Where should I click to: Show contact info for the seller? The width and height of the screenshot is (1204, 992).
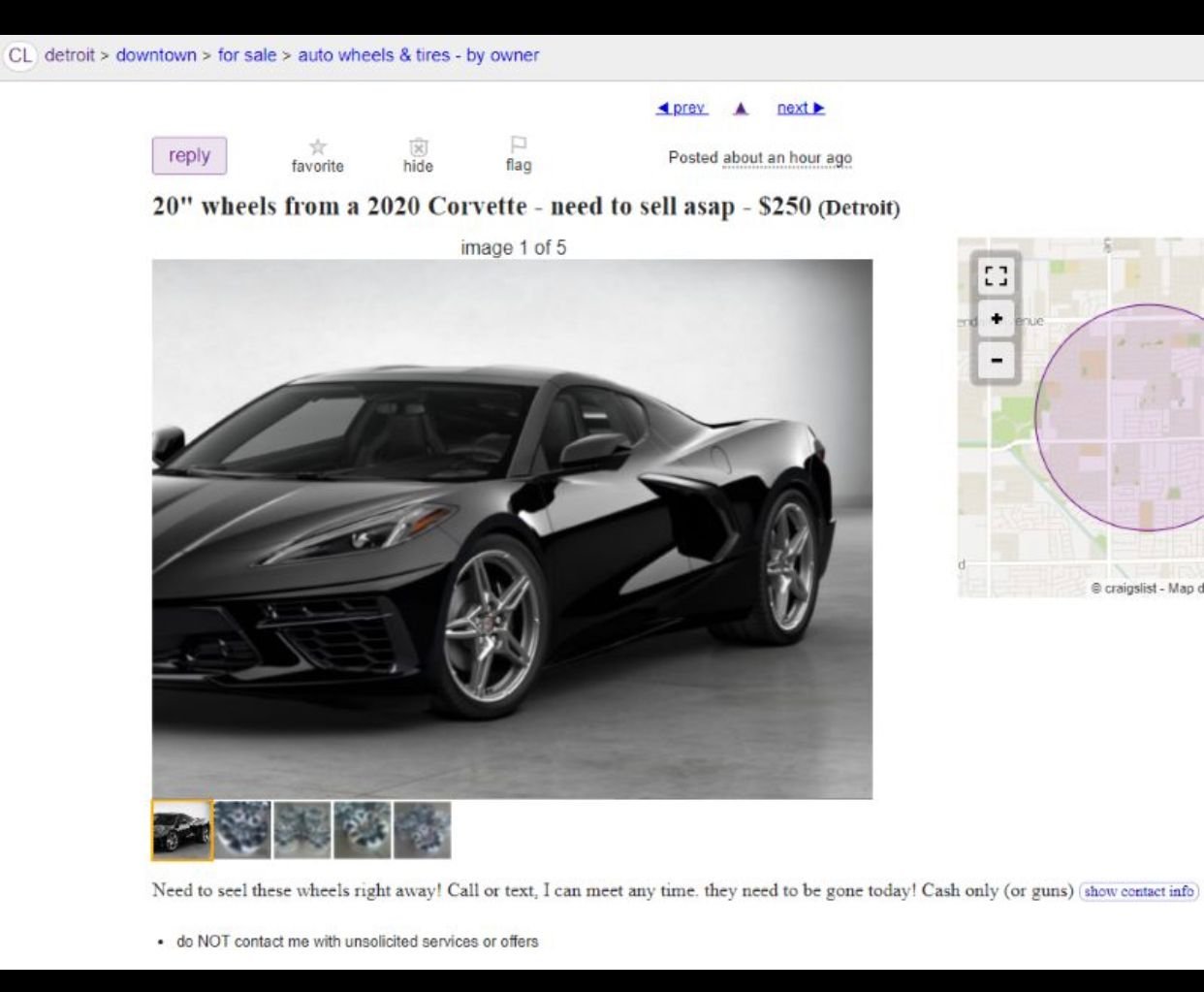pos(1139,891)
